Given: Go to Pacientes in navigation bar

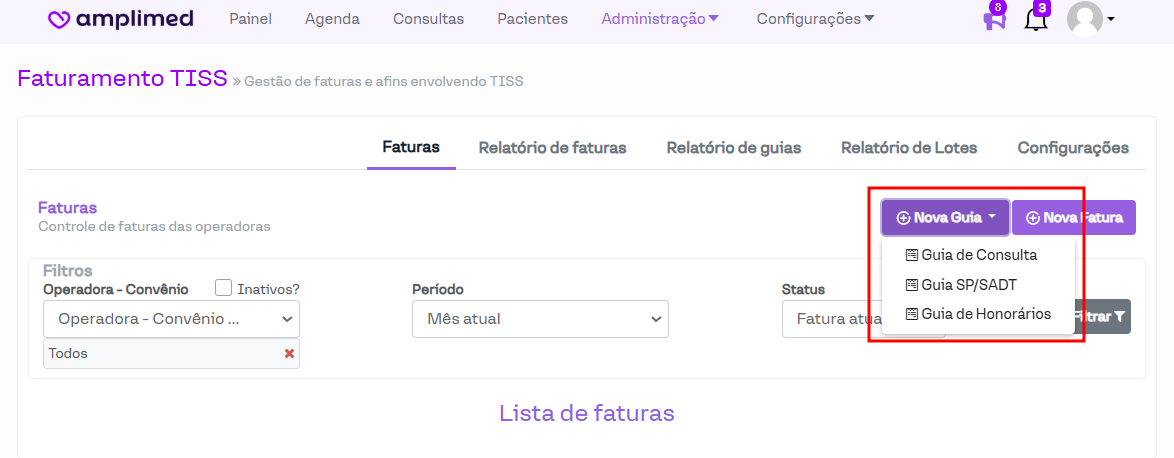Looking at the screenshot, I should point(532,19).
